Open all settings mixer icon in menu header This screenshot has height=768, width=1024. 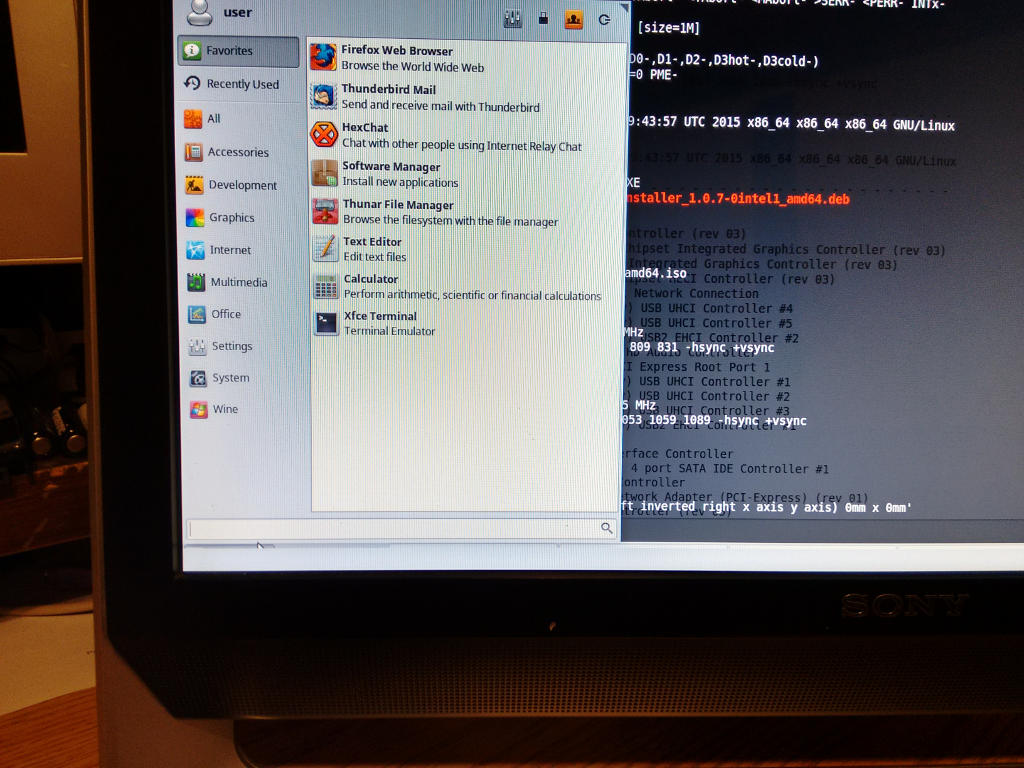coord(513,19)
